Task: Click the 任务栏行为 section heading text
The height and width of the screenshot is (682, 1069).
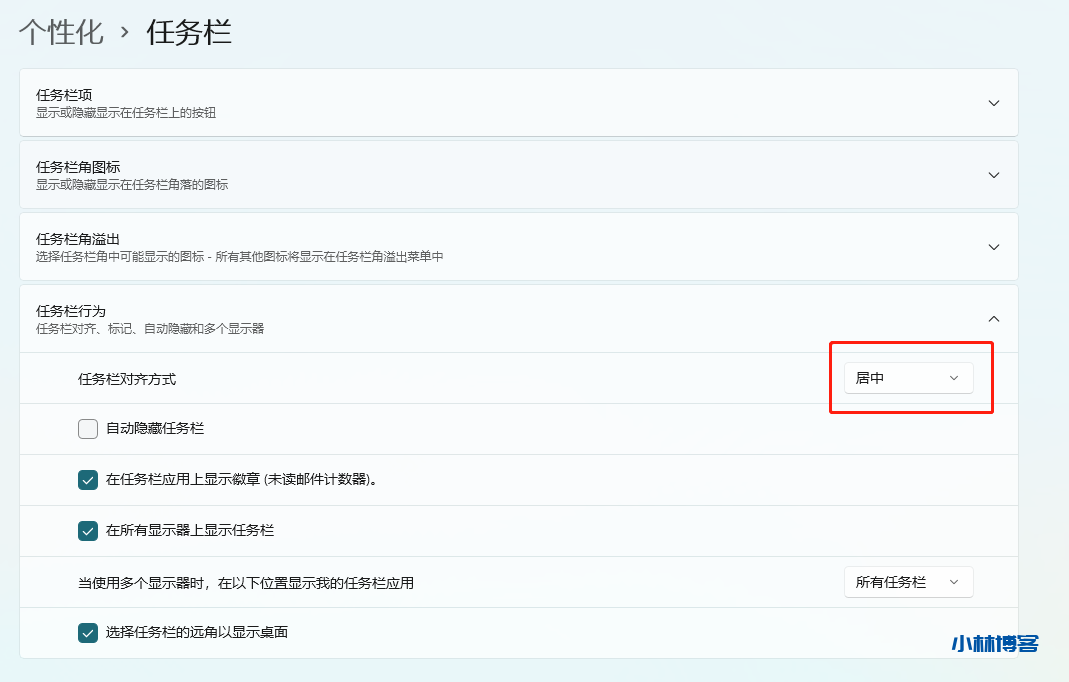Action: (x=71, y=311)
